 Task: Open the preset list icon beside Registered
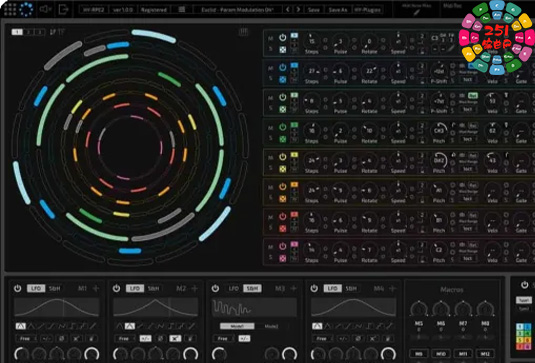[x=182, y=10]
